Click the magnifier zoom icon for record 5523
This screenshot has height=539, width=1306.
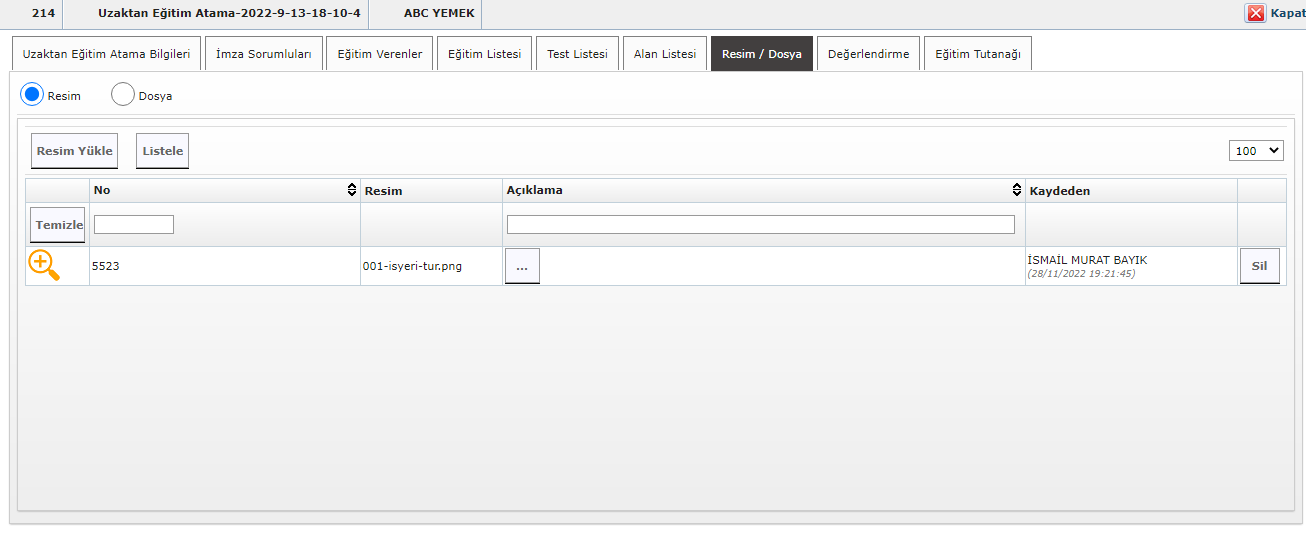(44, 266)
